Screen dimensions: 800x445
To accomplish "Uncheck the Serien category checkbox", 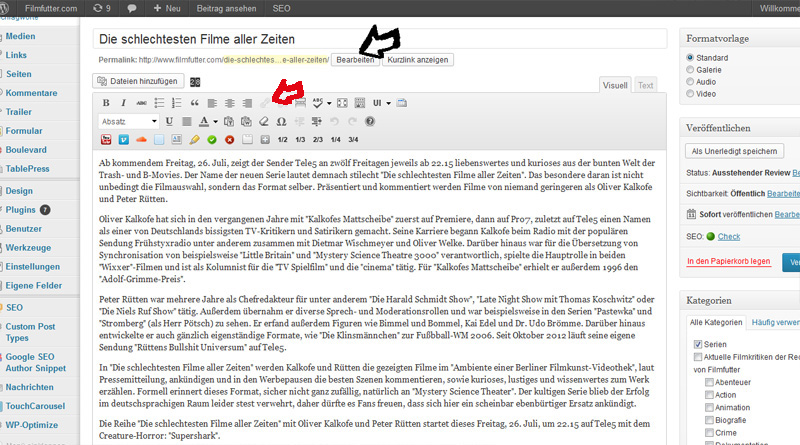I will pos(695,344).
